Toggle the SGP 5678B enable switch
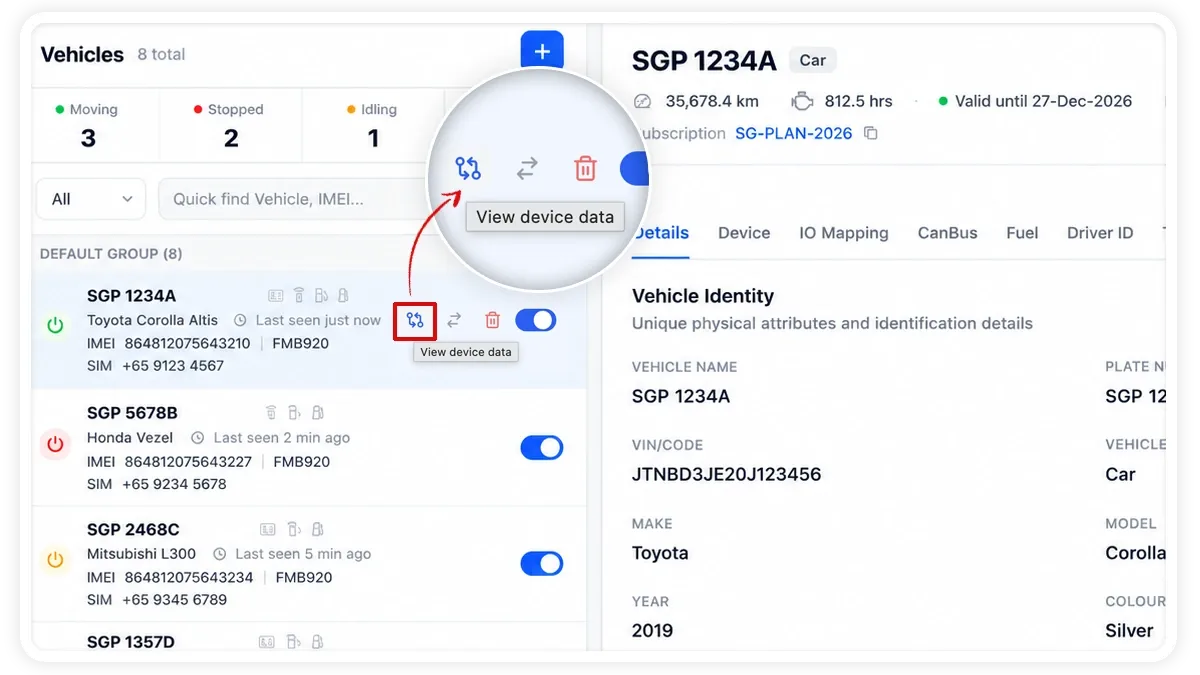 [542, 447]
